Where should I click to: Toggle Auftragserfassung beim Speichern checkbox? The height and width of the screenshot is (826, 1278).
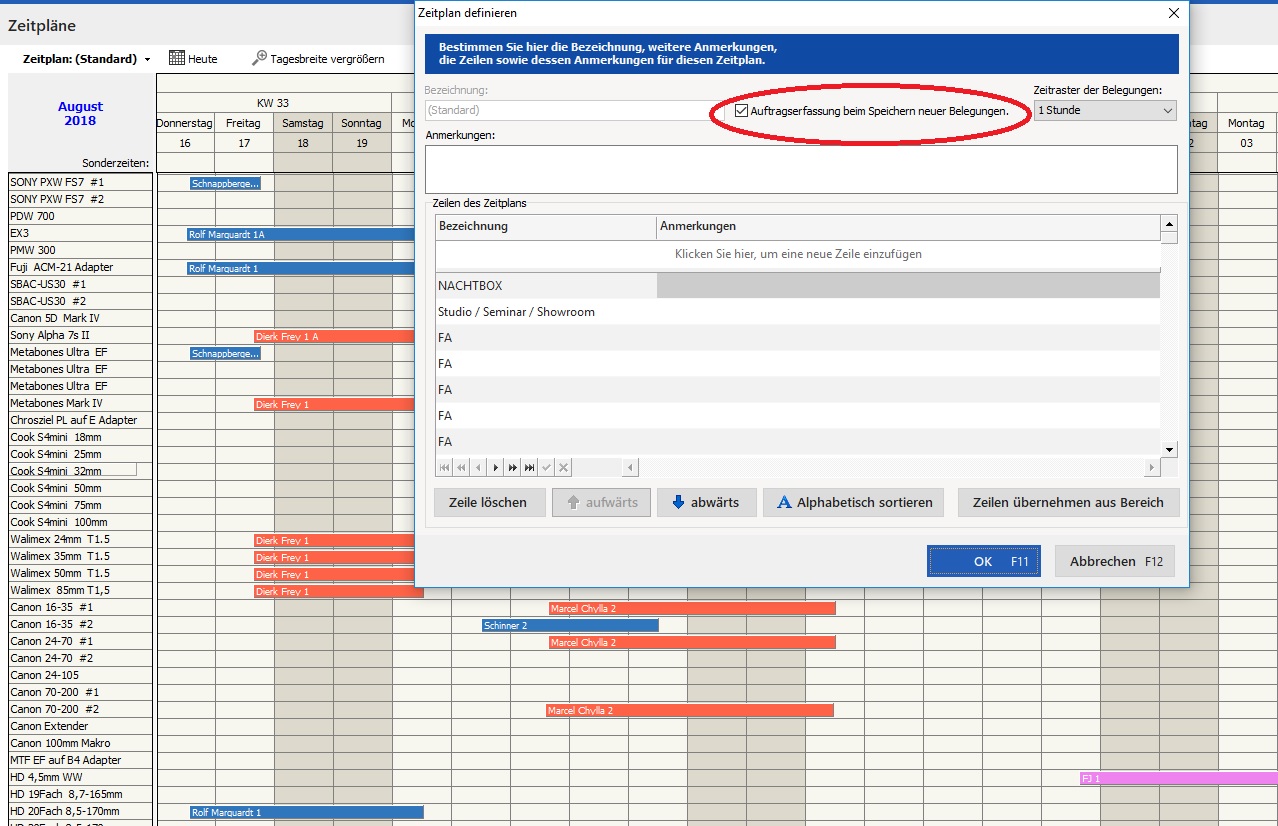(x=741, y=111)
